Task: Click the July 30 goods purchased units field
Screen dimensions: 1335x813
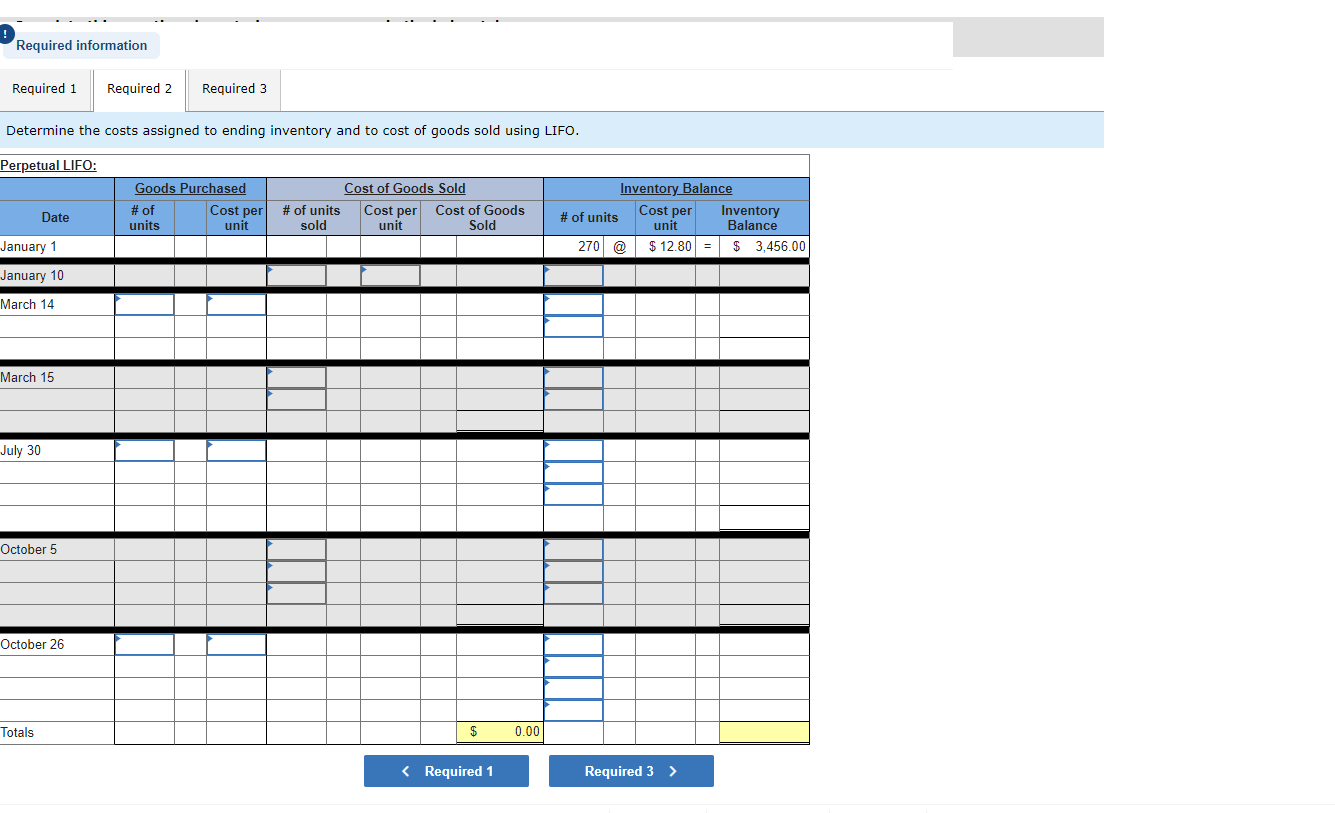Action: point(144,451)
